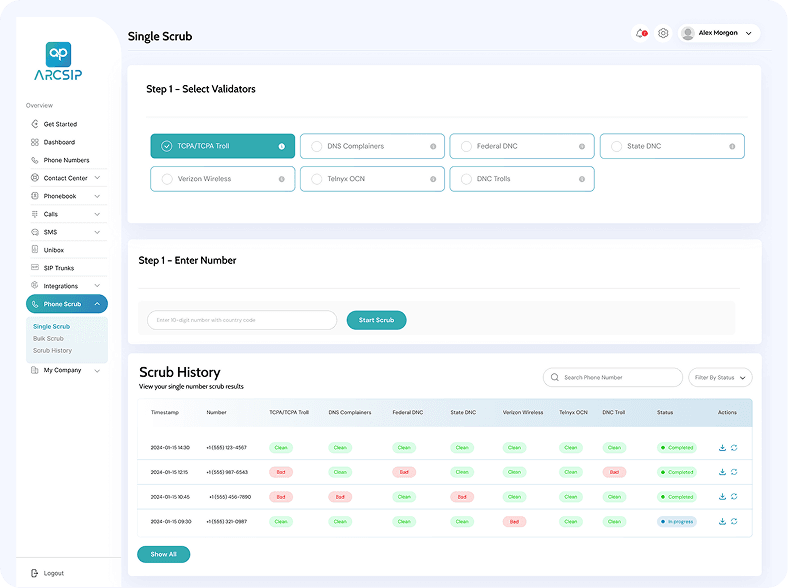Enable the State DNC validator
The width and height of the screenshot is (788, 588).
pyautogui.click(x=672, y=147)
